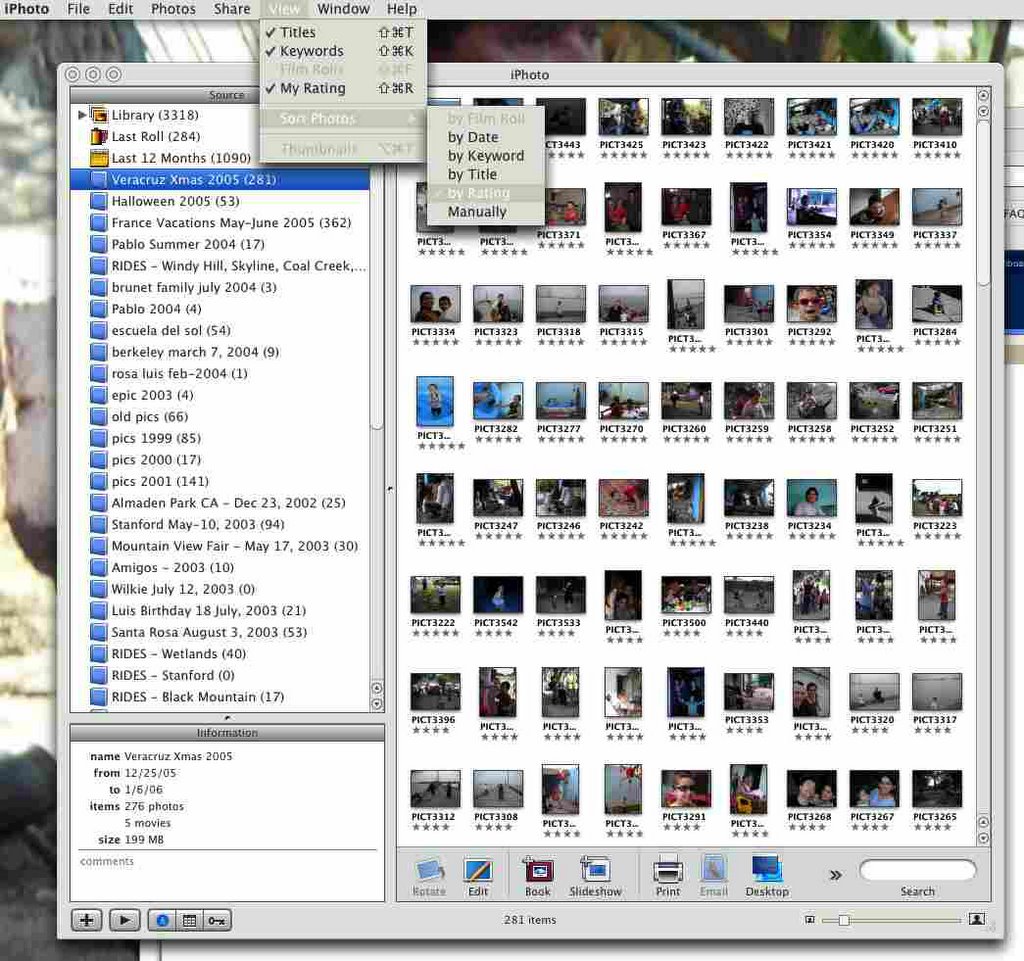Click the Print toolbar icon
This screenshot has width=1024, height=961.
(667, 876)
